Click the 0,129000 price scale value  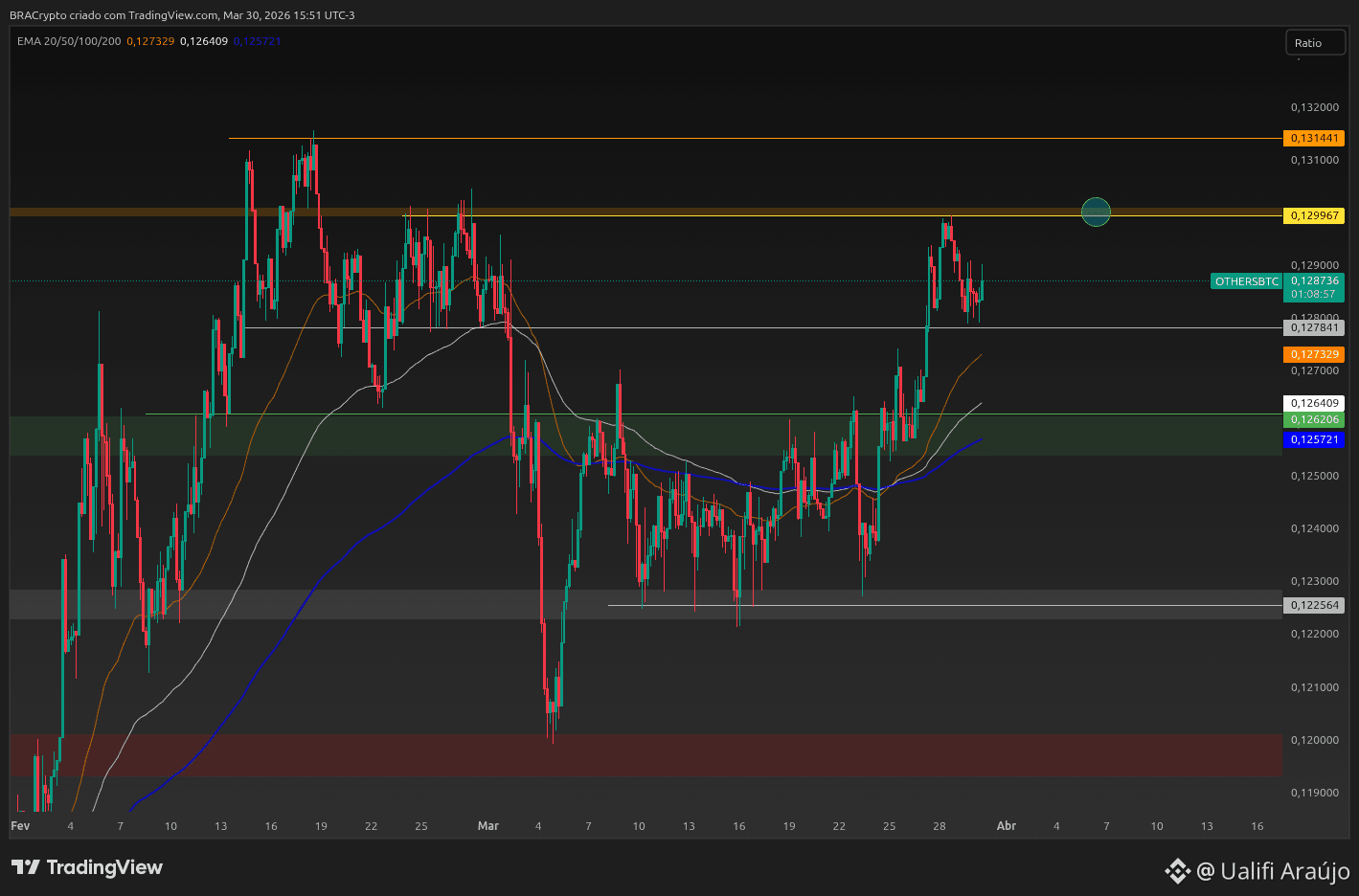tap(1315, 265)
